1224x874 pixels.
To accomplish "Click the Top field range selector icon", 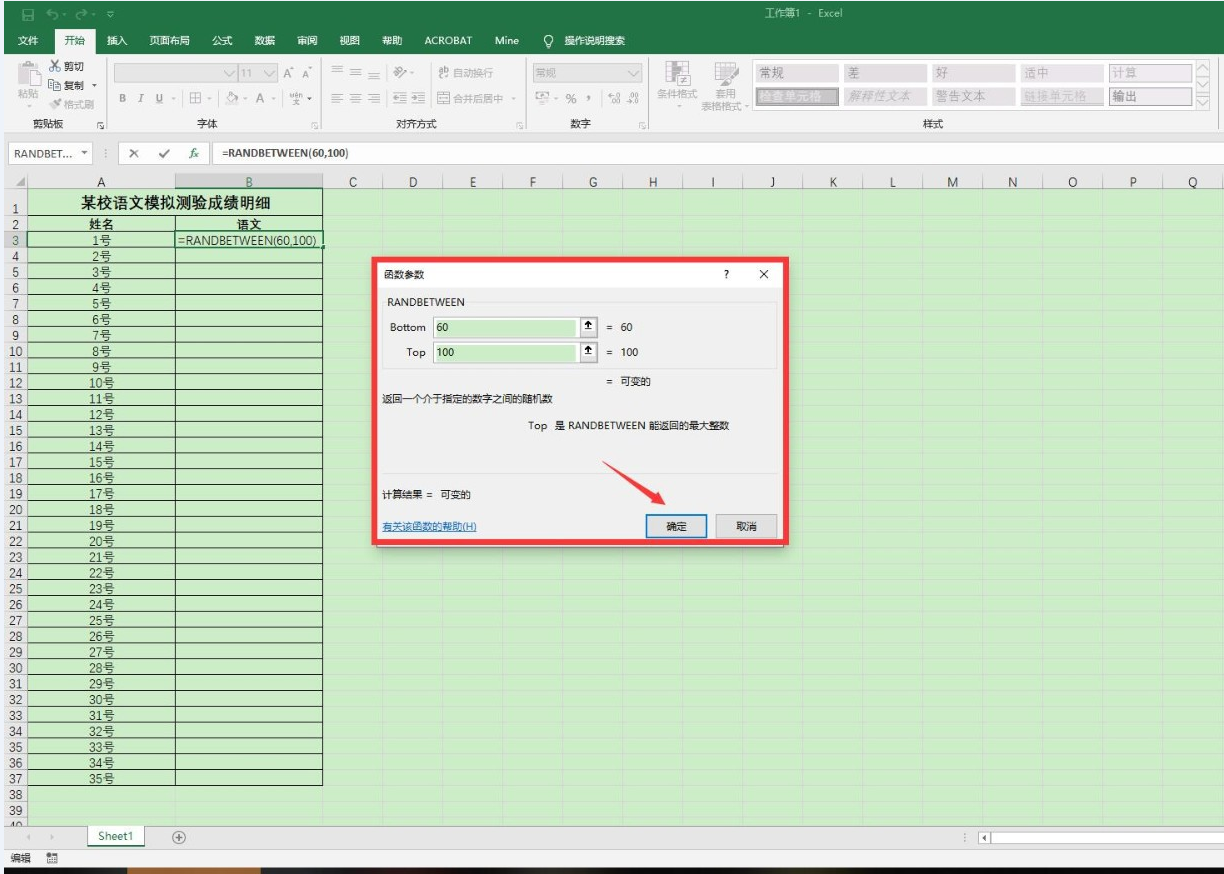I will point(589,352).
